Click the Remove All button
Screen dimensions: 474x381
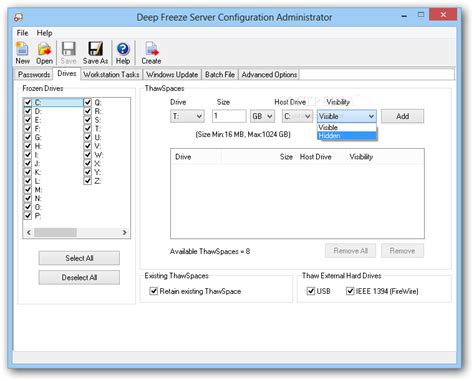350,251
